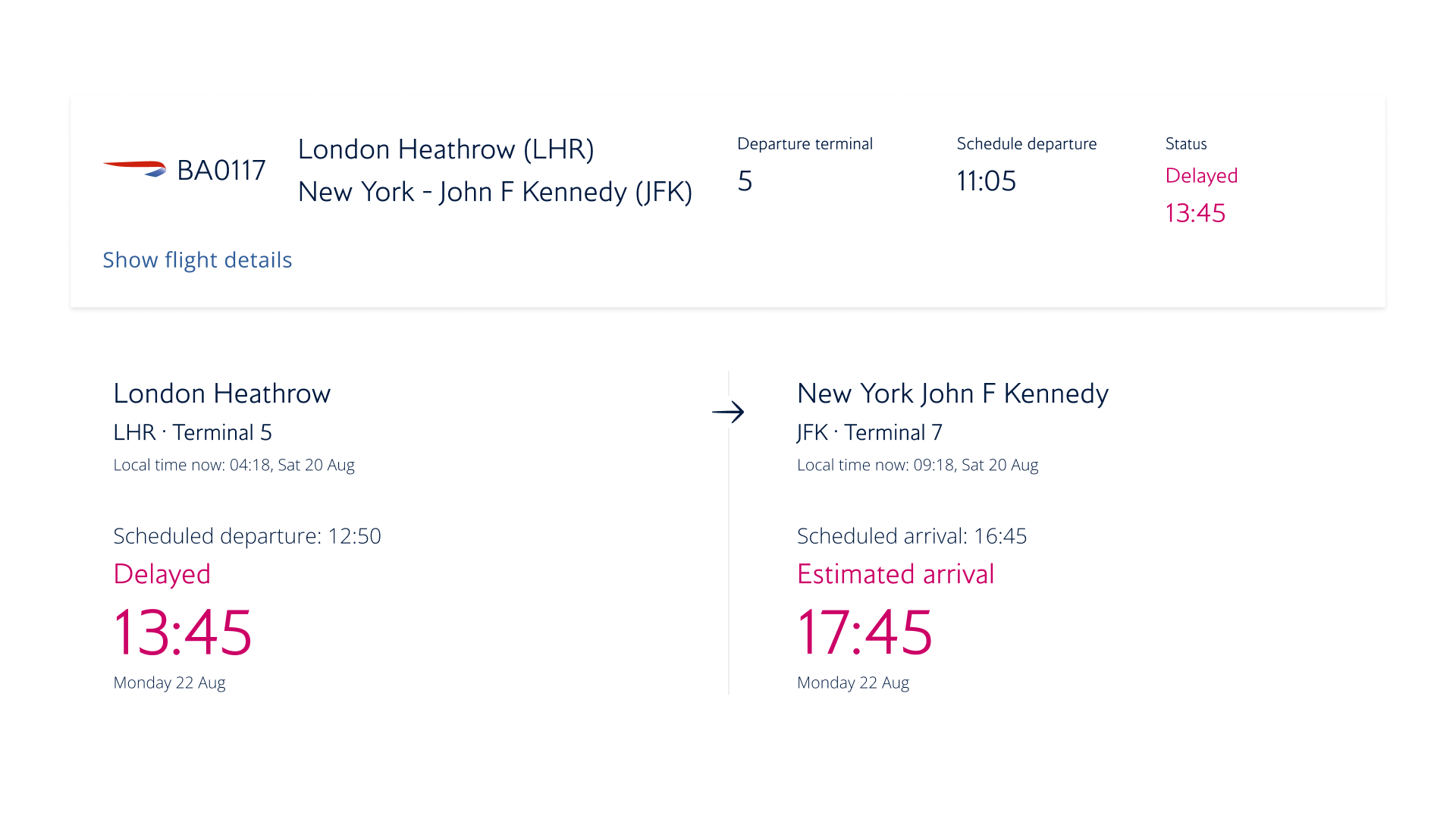Click the Schedule departure label
This screenshot has height=819, width=1456.
point(1027,144)
